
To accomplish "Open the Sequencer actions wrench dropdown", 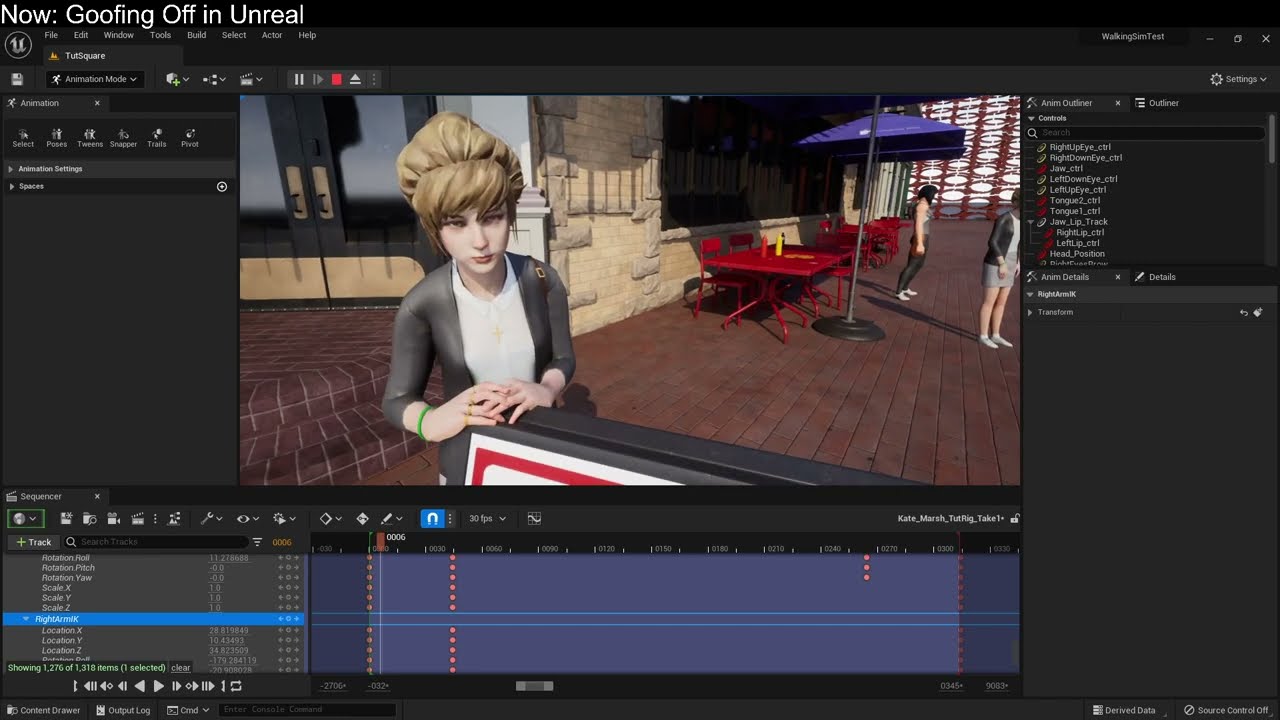I will pos(213,518).
